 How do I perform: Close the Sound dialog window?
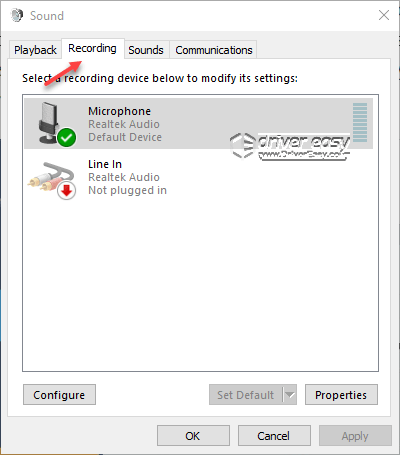(x=384, y=15)
